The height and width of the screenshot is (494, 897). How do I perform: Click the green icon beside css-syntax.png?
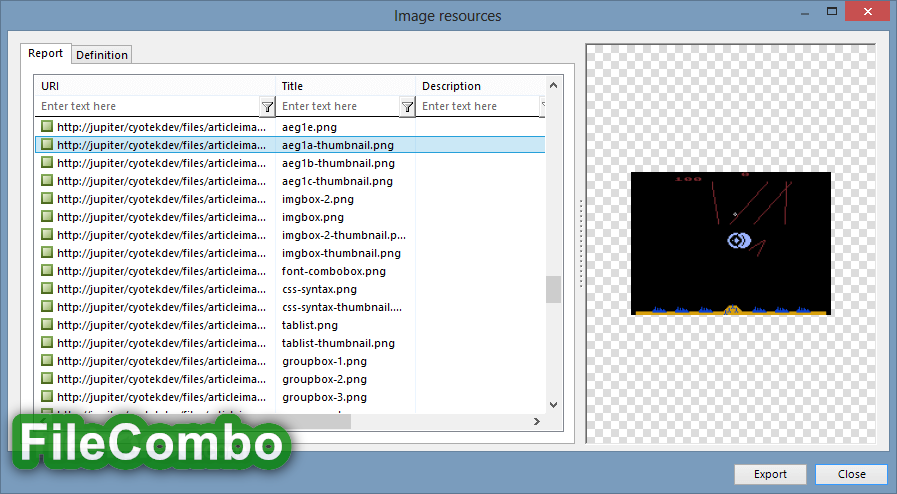tap(47, 288)
